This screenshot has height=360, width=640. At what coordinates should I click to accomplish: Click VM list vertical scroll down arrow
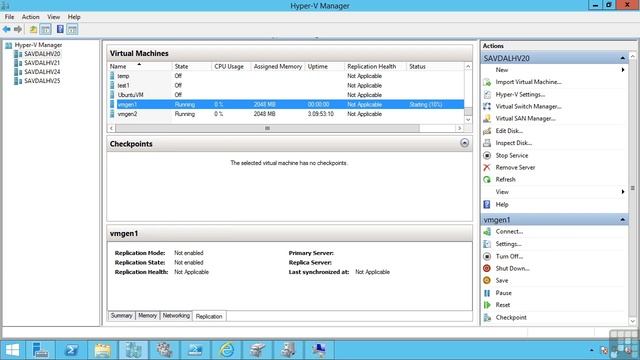(x=468, y=120)
